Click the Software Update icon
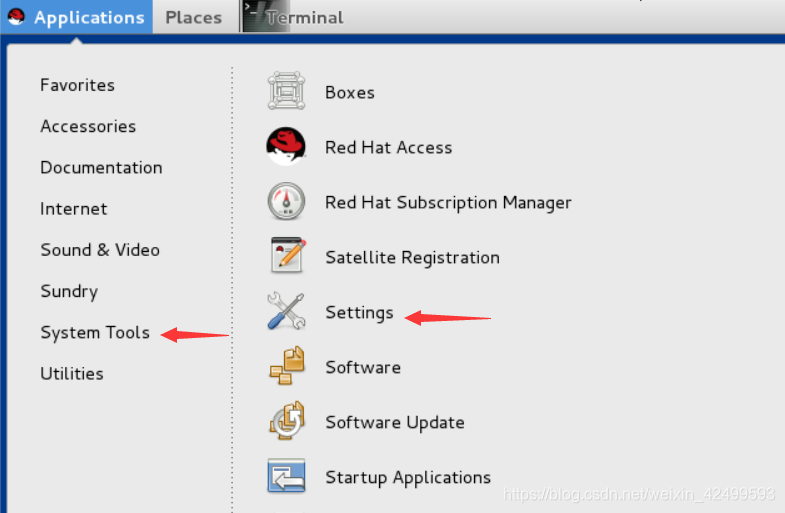The height and width of the screenshot is (513, 785). (287, 420)
